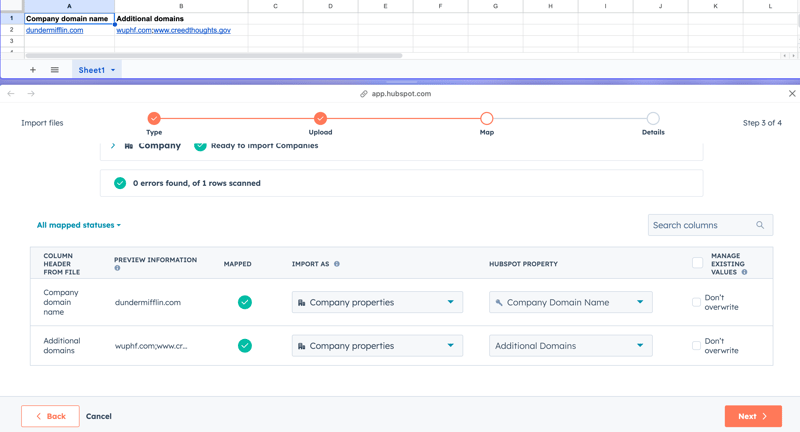Click the Details step circle
This screenshot has height=432, width=800.
[653, 118]
